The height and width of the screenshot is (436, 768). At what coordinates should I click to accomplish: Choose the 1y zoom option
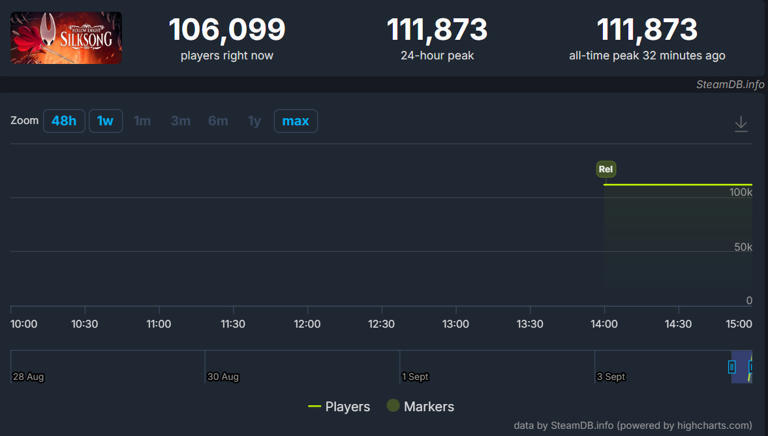click(x=255, y=121)
